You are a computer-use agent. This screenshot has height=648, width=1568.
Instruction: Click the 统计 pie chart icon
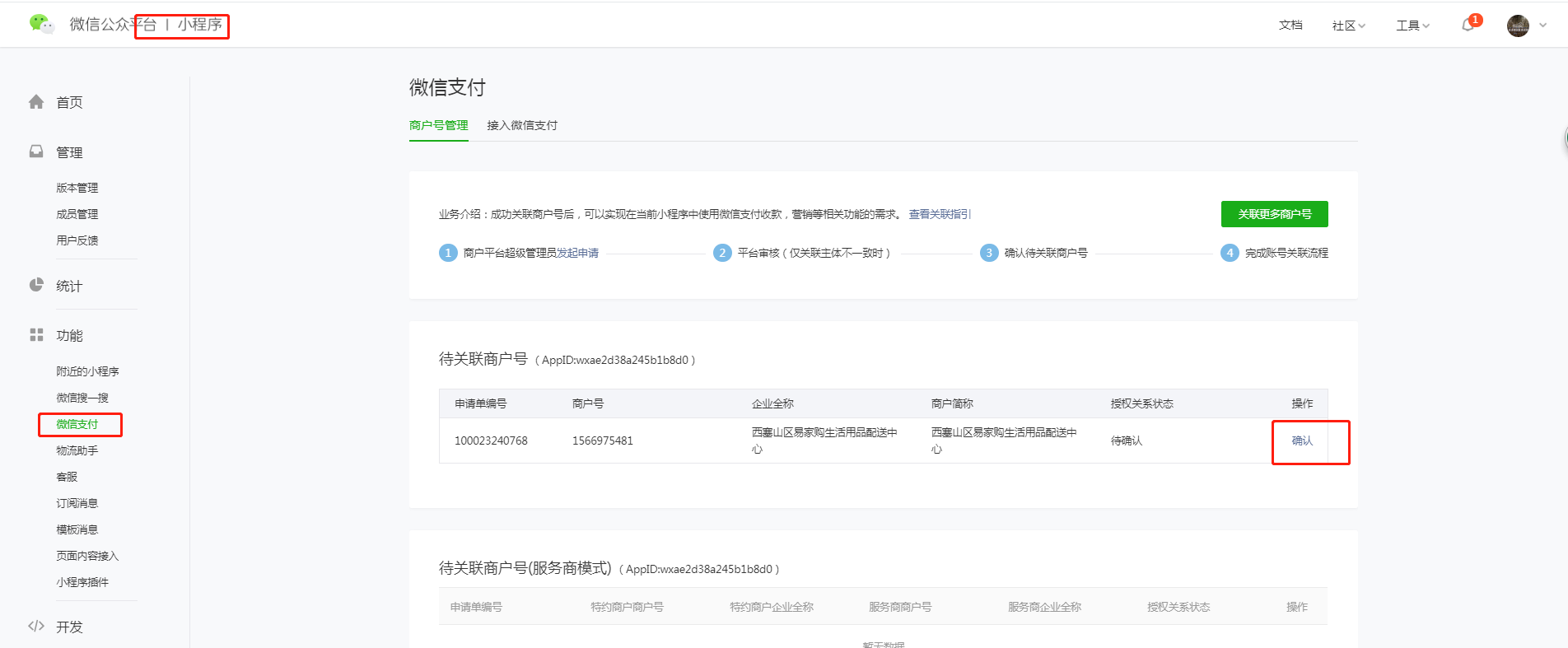36,285
